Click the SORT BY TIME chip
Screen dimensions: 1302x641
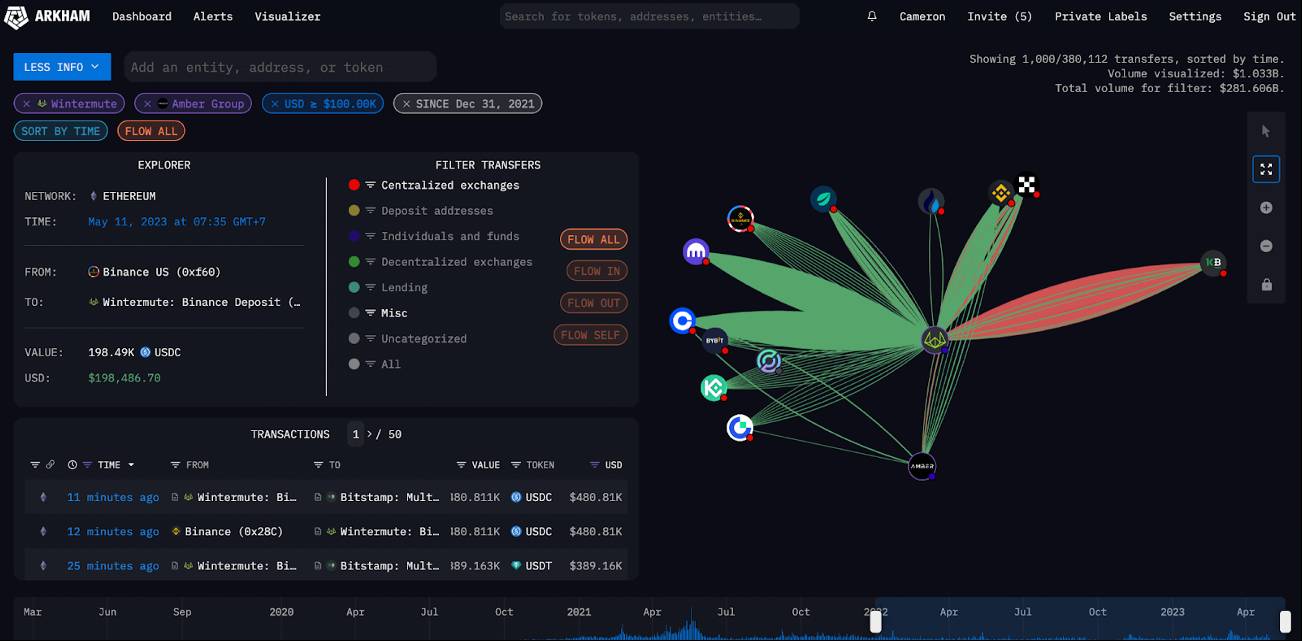pos(61,131)
